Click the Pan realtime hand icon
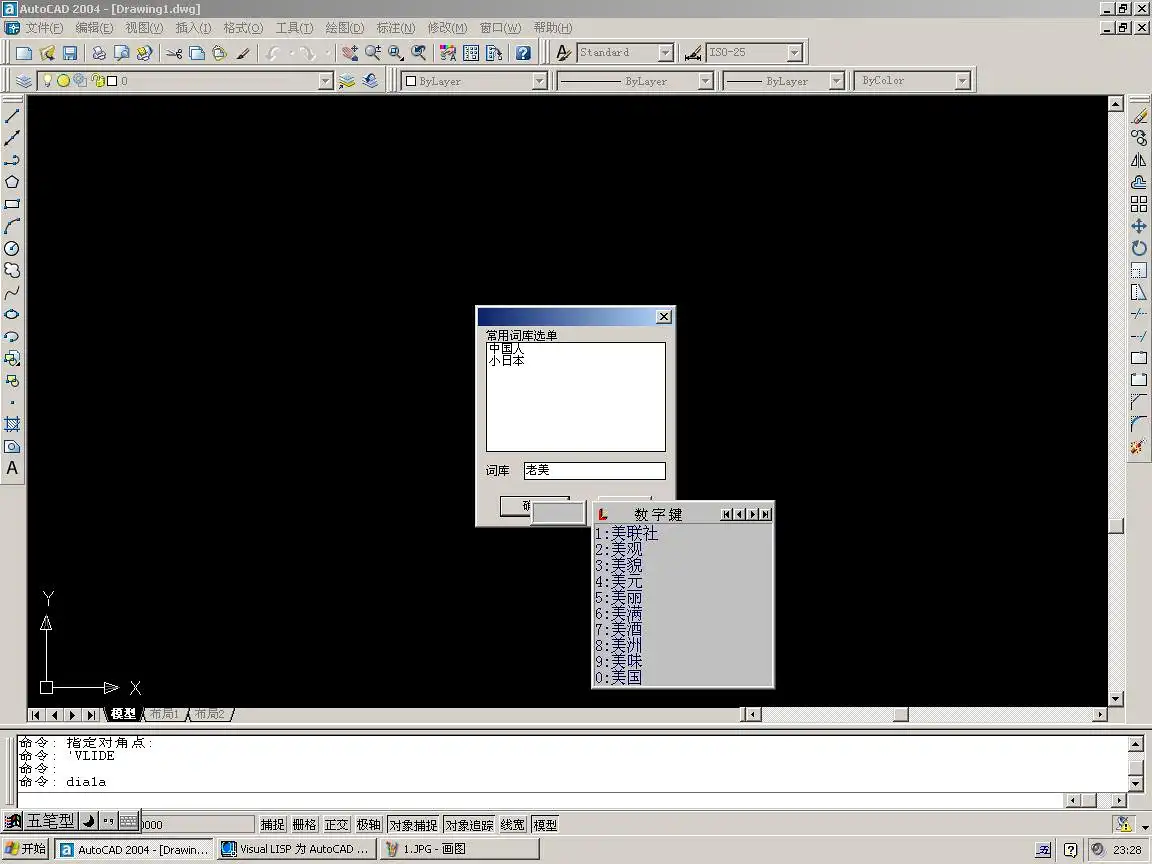Viewport: 1152px width, 864px height. click(x=350, y=53)
